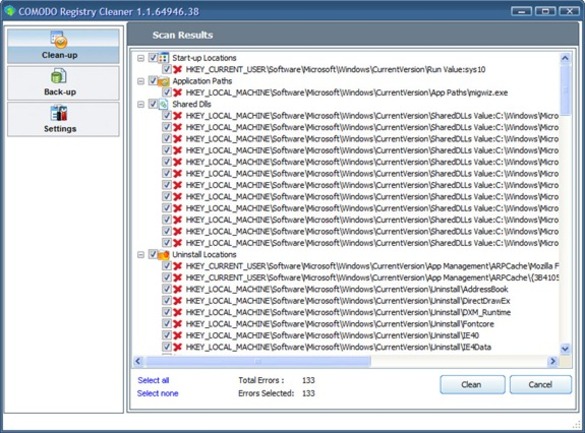This screenshot has width=585, height=433.
Task: Click the horizontal scrollbar thumb
Action: 258,361
